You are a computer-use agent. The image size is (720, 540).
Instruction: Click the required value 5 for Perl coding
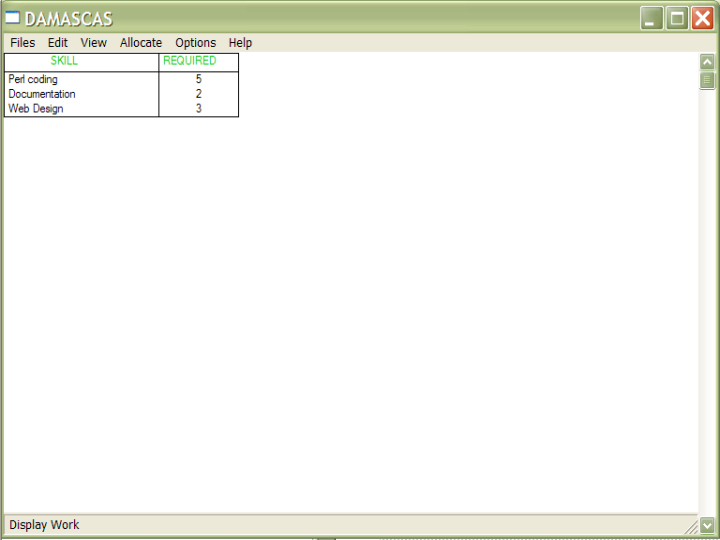pos(198,79)
